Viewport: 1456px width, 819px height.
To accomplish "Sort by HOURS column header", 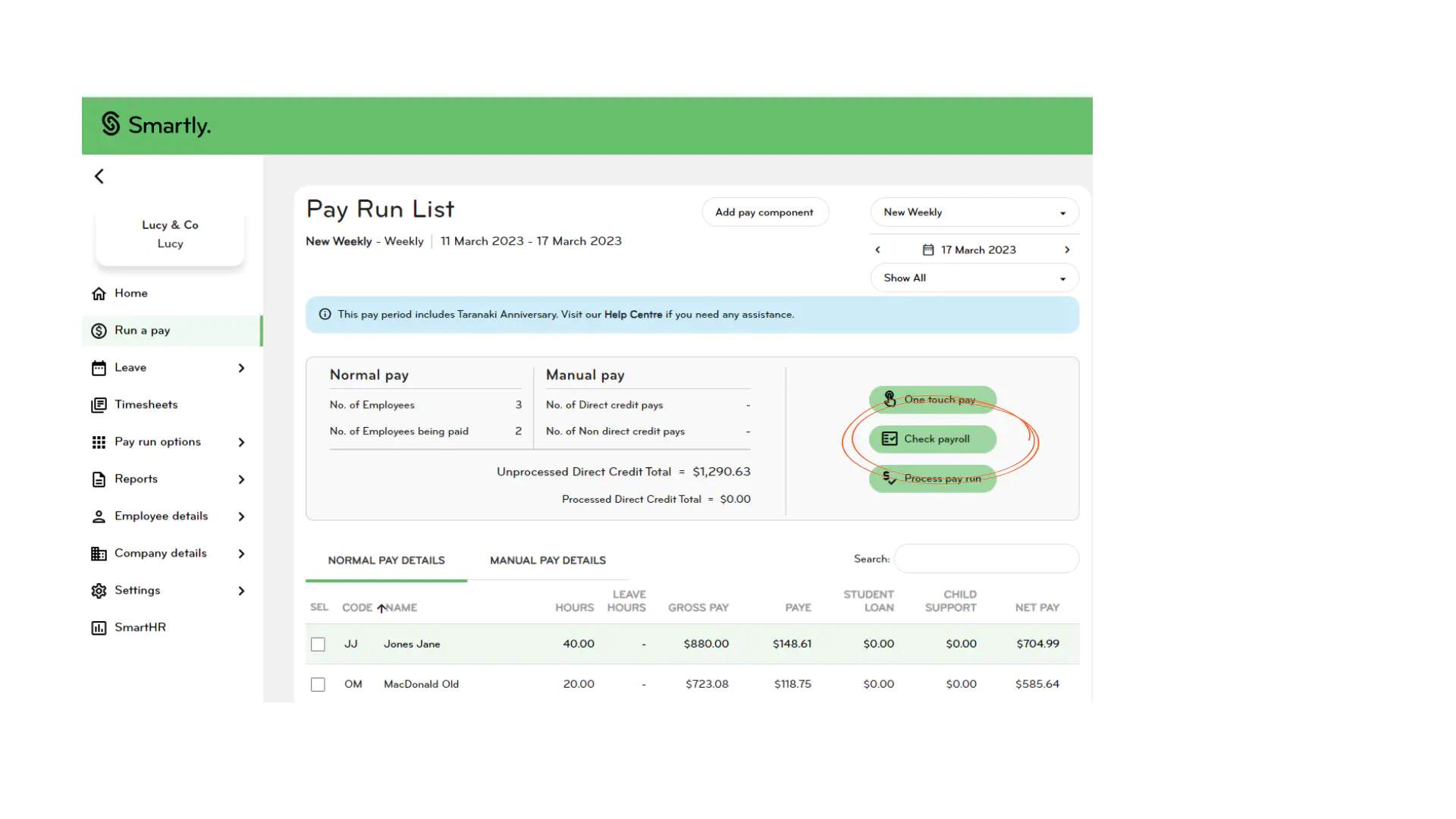I will 574,608.
